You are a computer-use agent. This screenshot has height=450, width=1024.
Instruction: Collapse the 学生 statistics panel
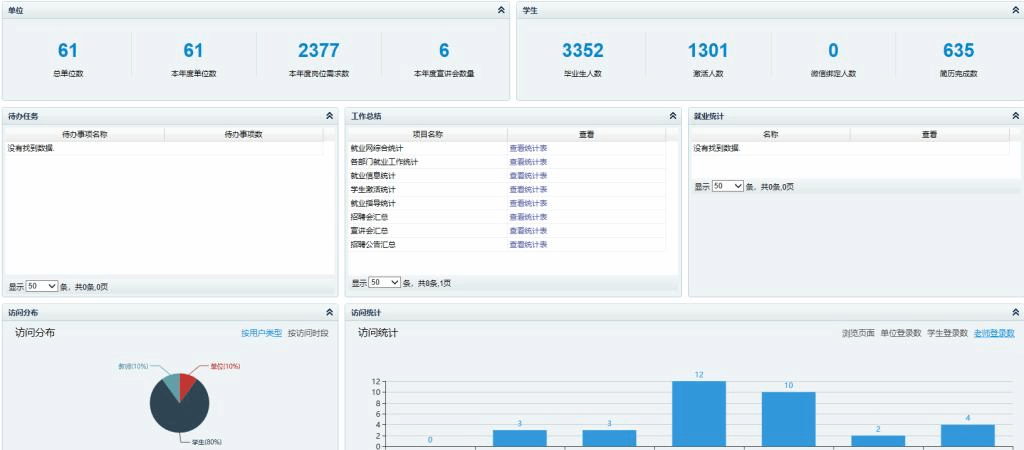click(1016, 10)
